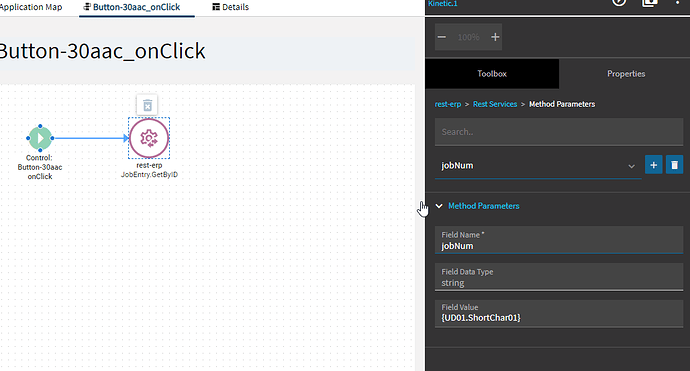The width and height of the screenshot is (690, 371).
Task: Click the Kinetic.1 link in the header
Action: click(x=443, y=4)
